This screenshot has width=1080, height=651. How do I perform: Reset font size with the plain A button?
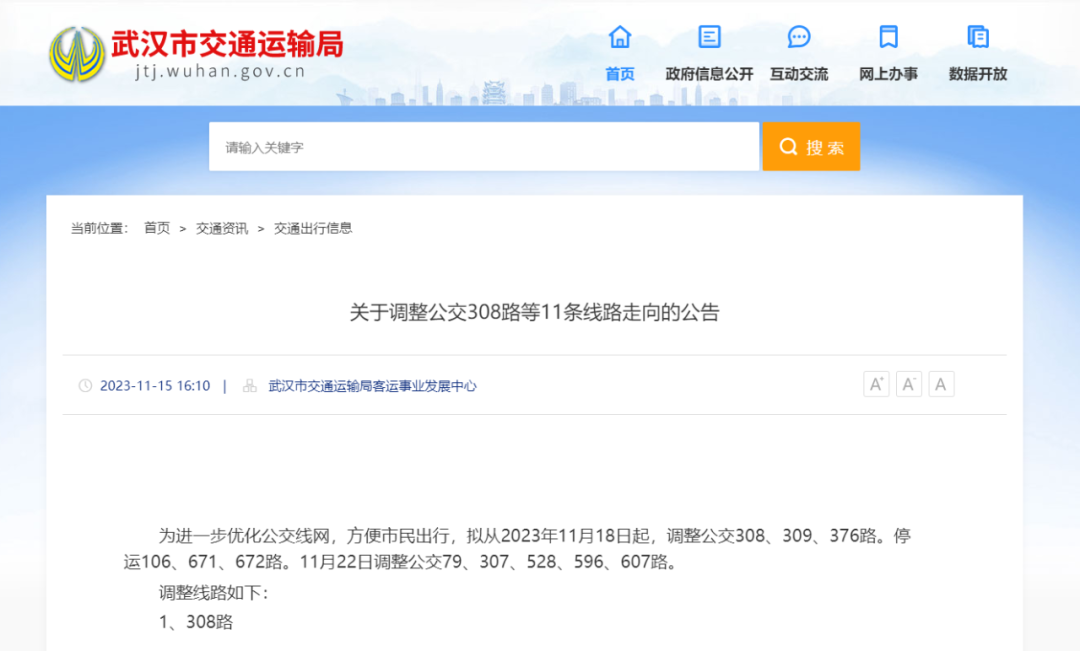pos(941,383)
